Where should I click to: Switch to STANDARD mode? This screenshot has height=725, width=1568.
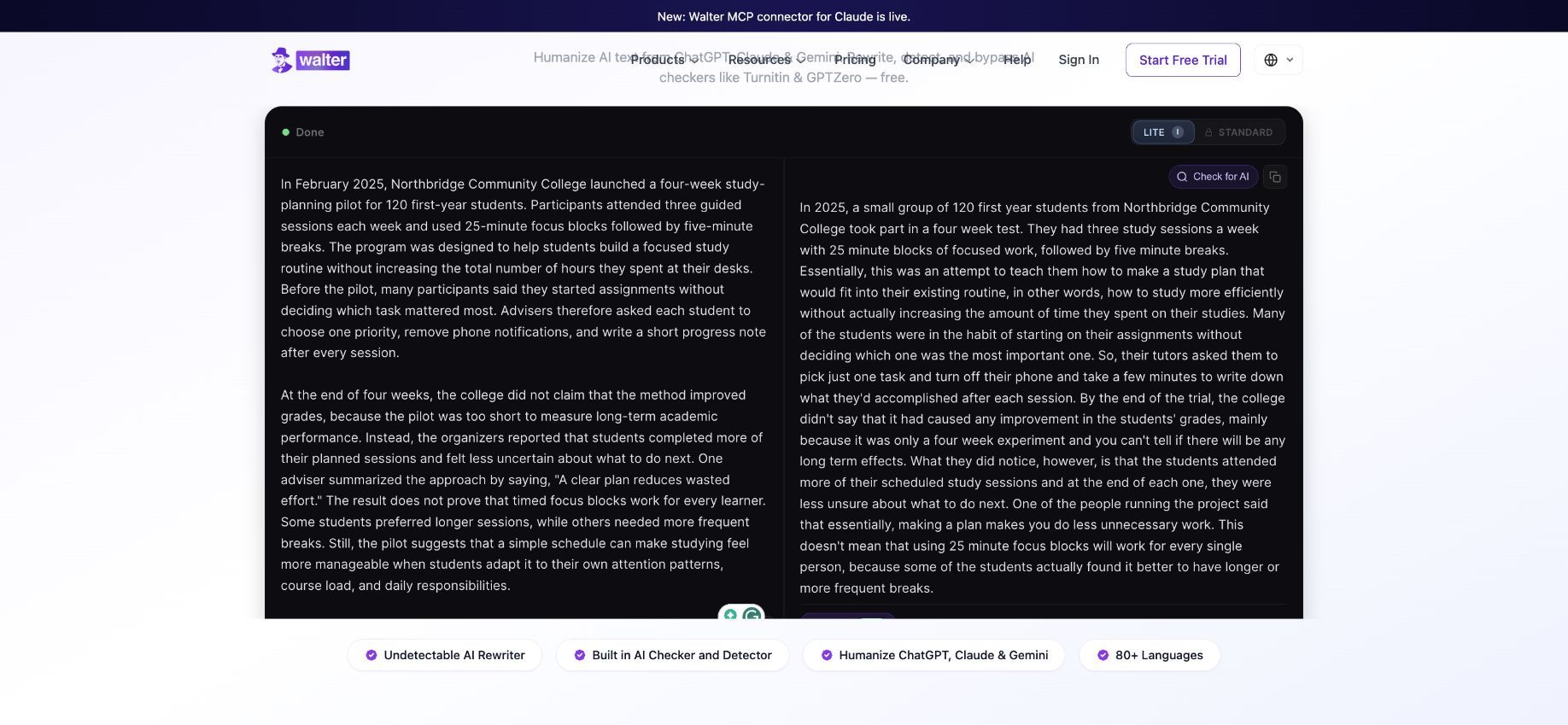point(1238,132)
